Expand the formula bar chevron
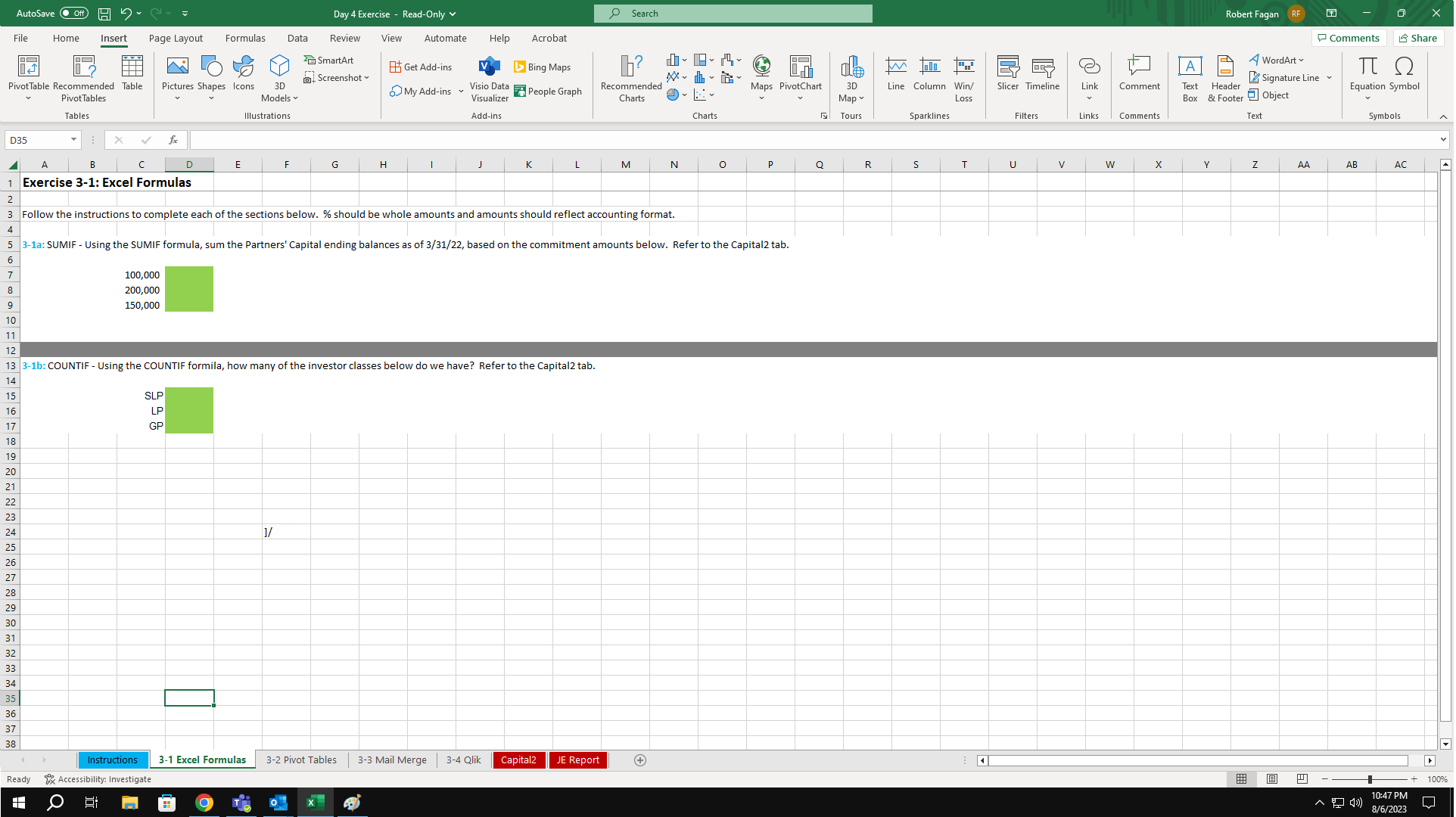The image size is (1456, 817). click(x=1442, y=140)
